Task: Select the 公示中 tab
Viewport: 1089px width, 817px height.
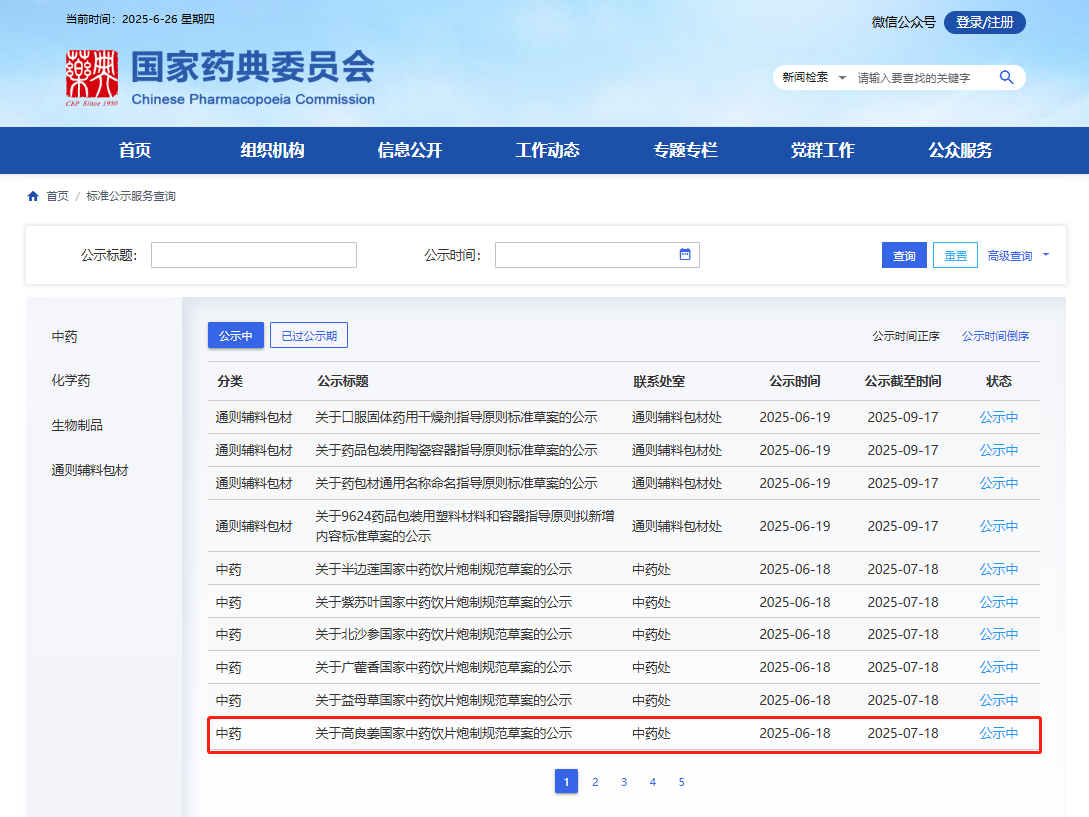Action: pyautogui.click(x=235, y=336)
